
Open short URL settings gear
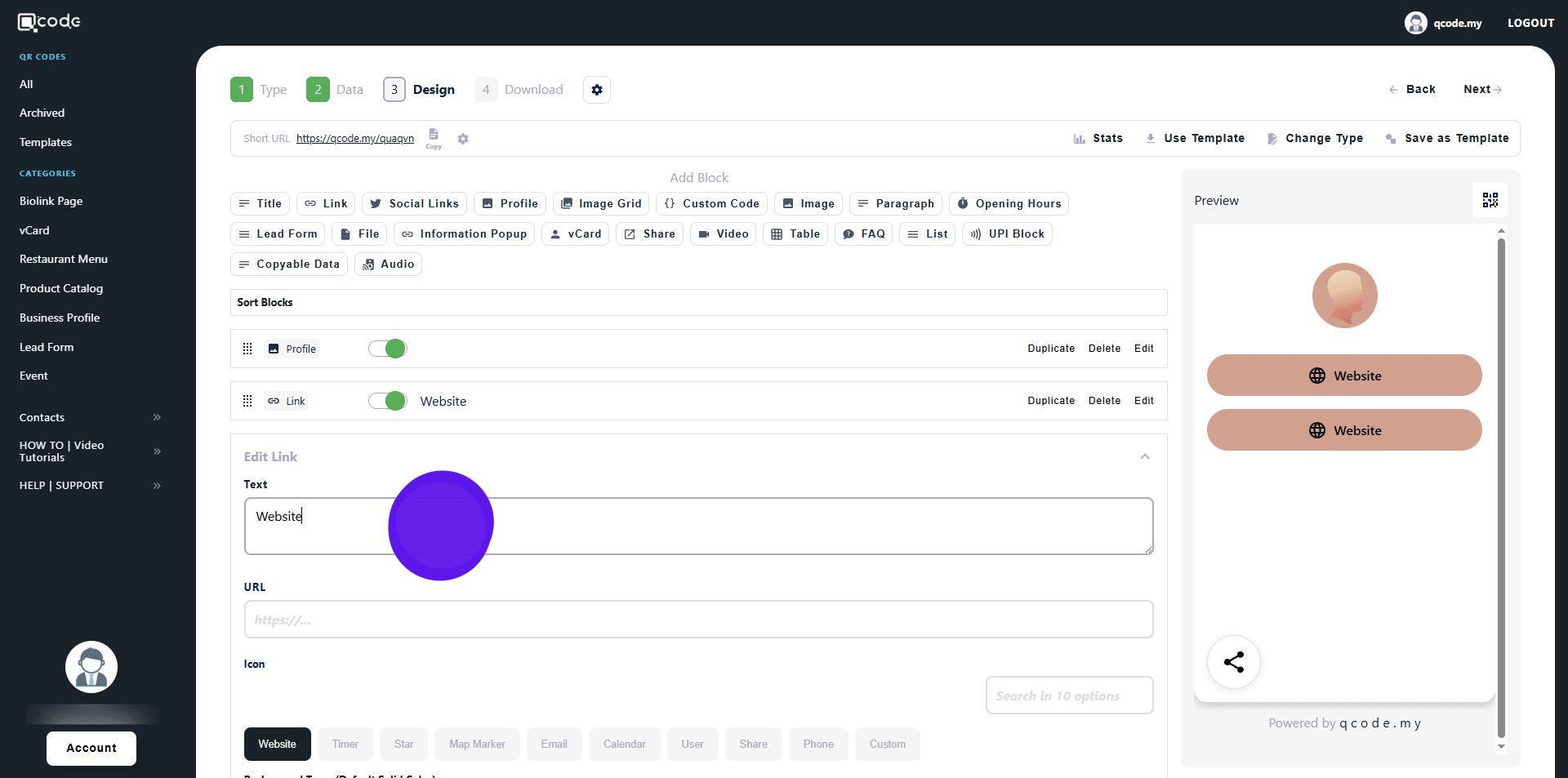coord(463,139)
